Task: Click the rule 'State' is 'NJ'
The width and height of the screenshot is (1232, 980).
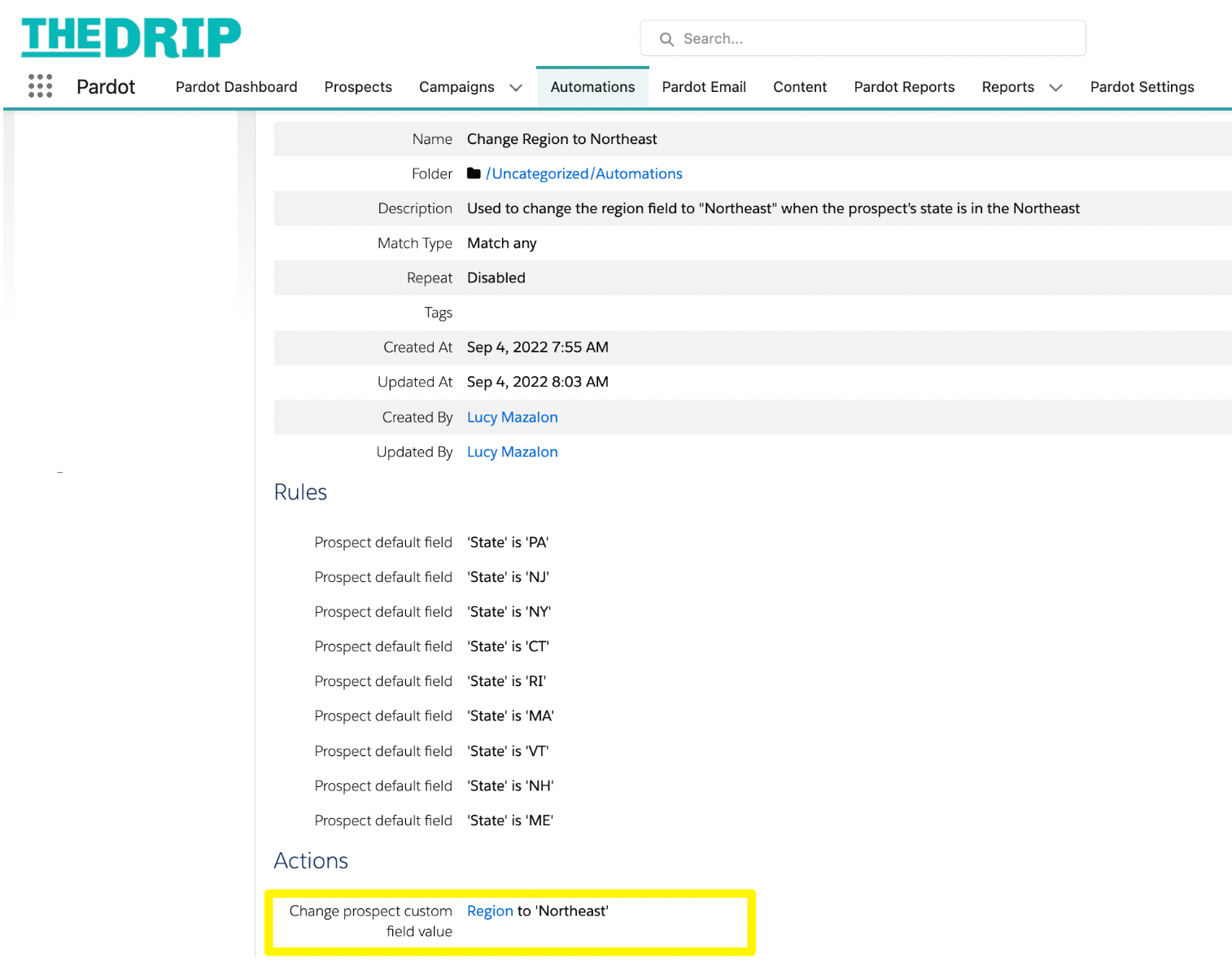Action: coord(508,577)
